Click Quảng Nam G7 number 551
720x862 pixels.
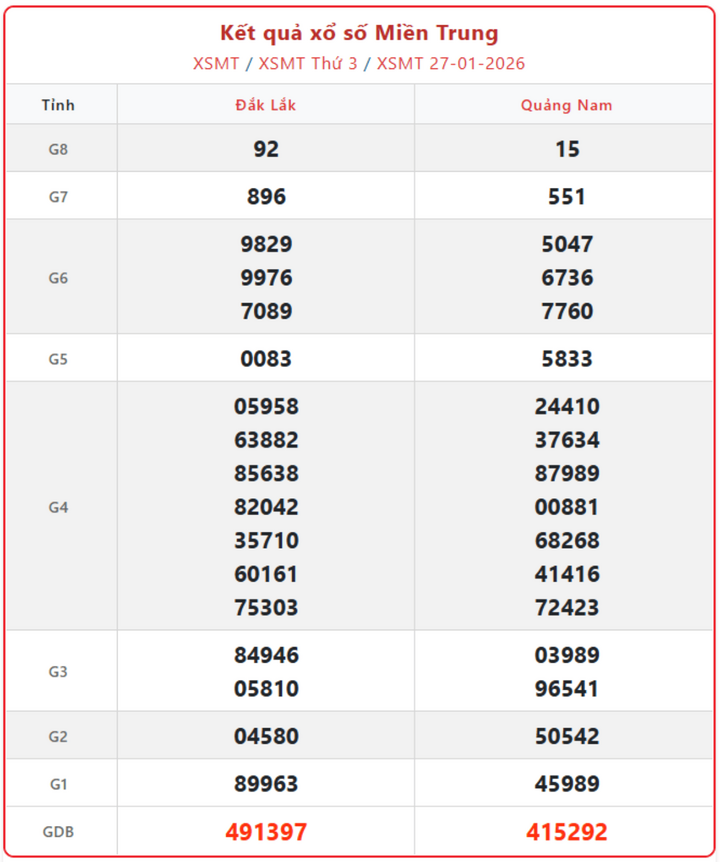pyautogui.click(x=566, y=197)
